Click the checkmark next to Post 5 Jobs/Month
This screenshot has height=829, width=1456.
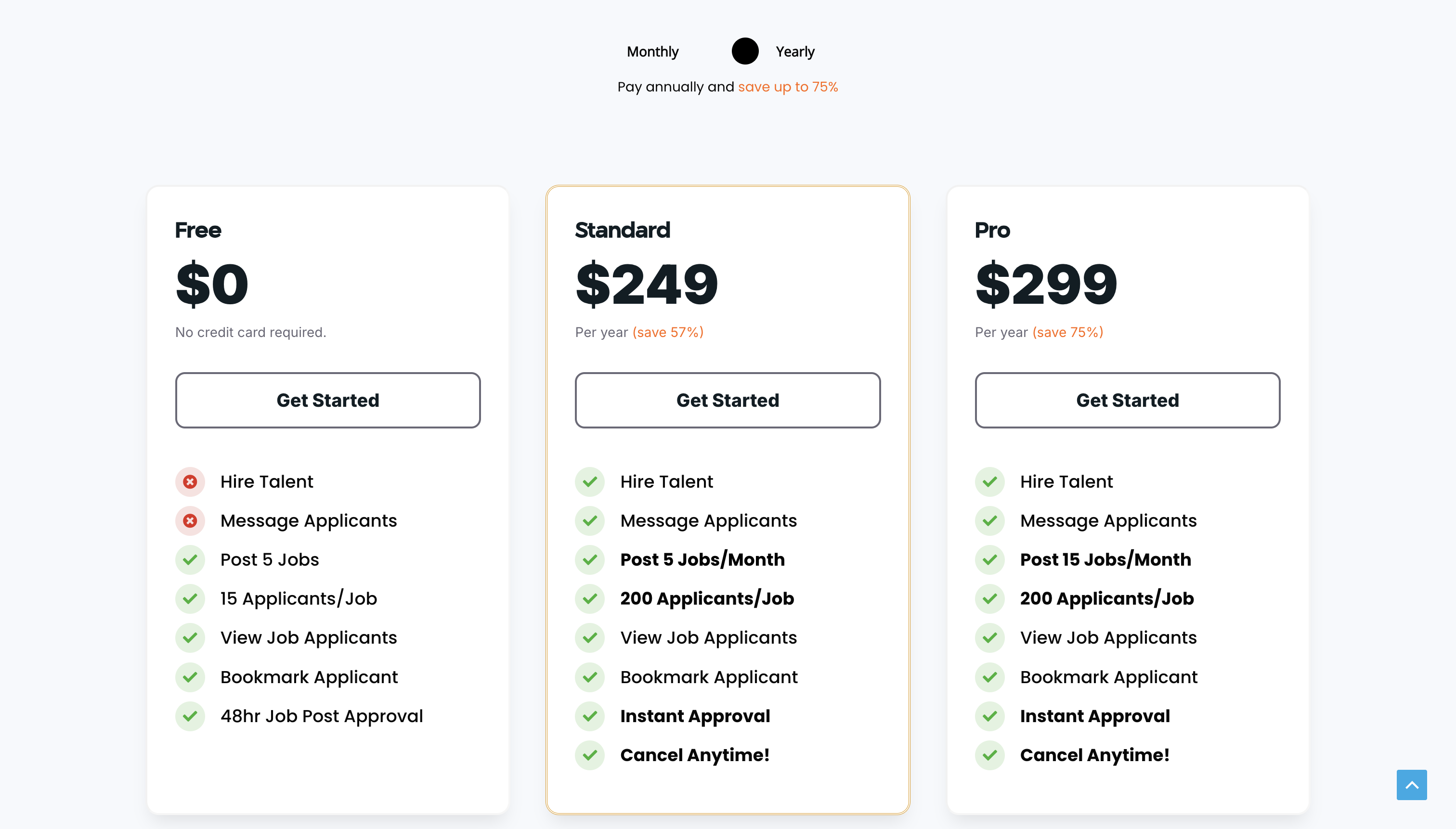click(x=590, y=560)
